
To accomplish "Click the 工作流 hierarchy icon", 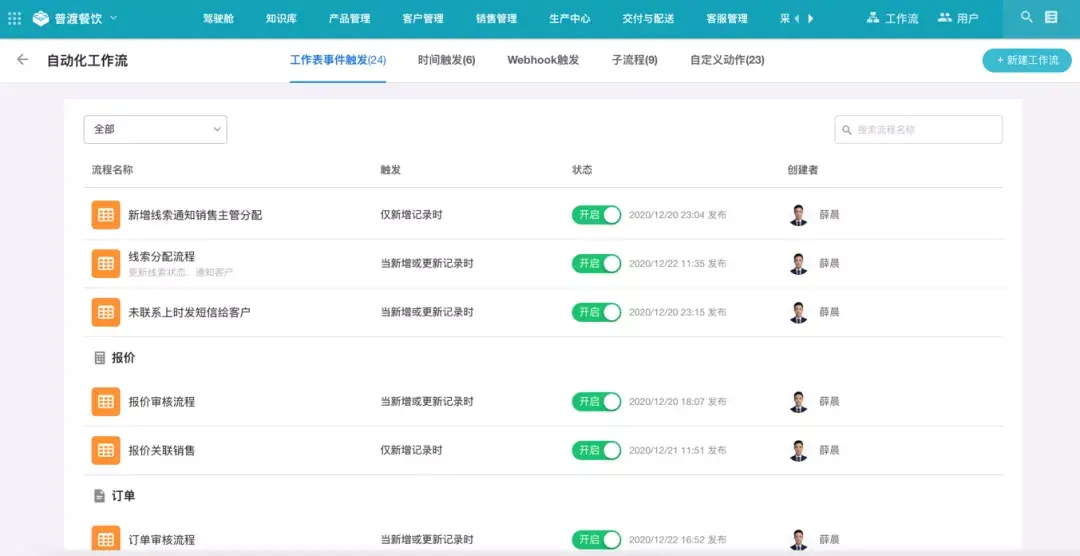I will [x=873, y=18].
